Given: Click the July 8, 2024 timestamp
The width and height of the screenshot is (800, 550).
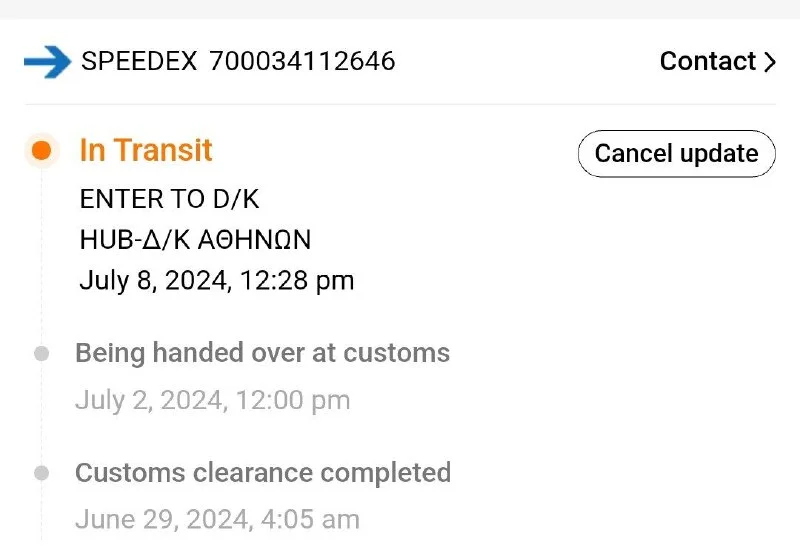Looking at the screenshot, I should click(216, 281).
